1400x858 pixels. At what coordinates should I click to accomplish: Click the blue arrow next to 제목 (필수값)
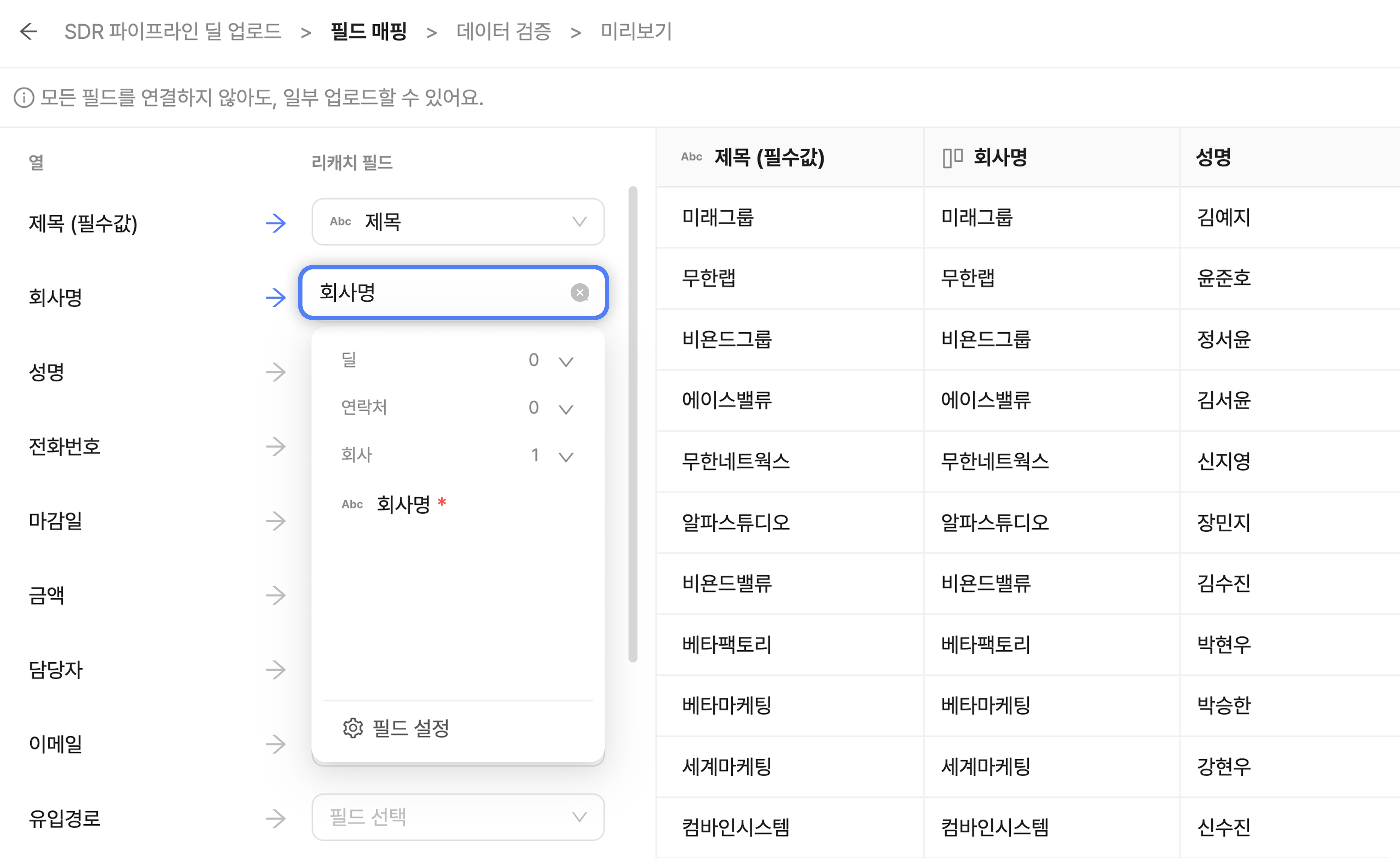click(275, 223)
